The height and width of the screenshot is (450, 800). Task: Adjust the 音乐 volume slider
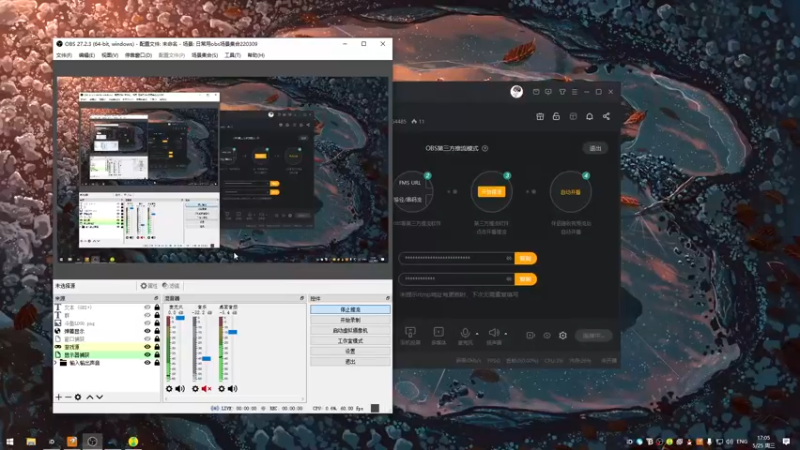click(x=206, y=359)
